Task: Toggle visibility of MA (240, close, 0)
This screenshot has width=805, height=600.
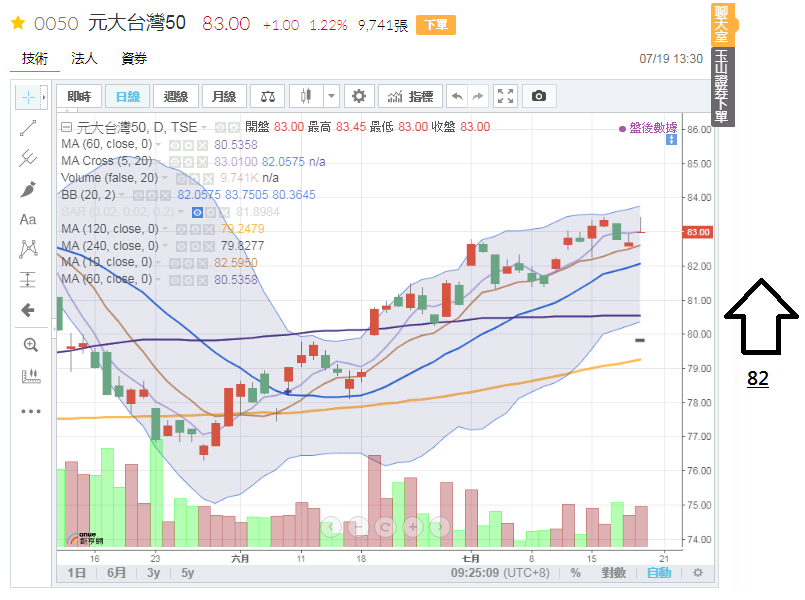Action: [181, 246]
